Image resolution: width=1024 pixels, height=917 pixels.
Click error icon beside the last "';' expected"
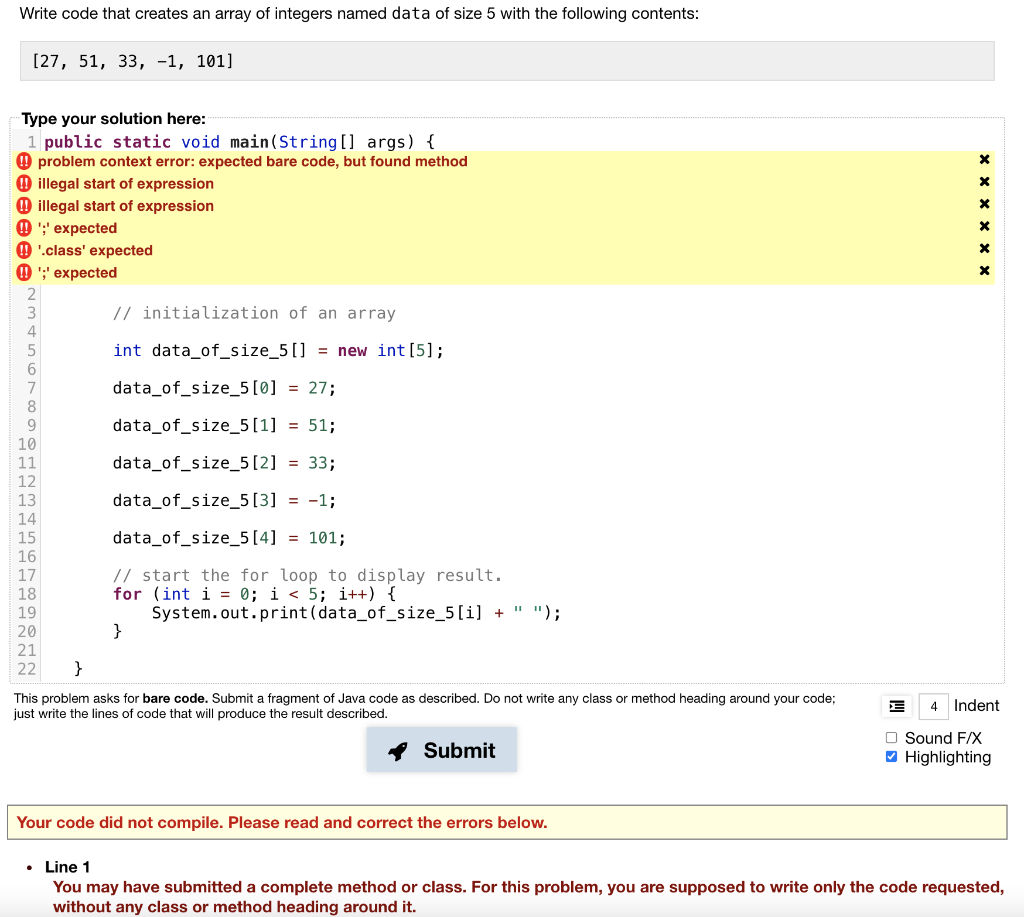tap(24, 272)
